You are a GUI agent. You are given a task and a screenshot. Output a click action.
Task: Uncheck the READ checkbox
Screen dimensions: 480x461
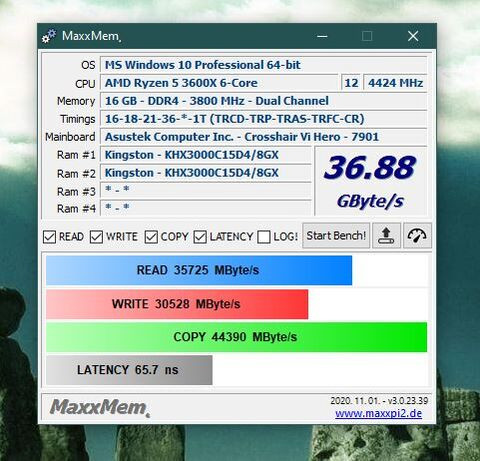(x=49, y=237)
